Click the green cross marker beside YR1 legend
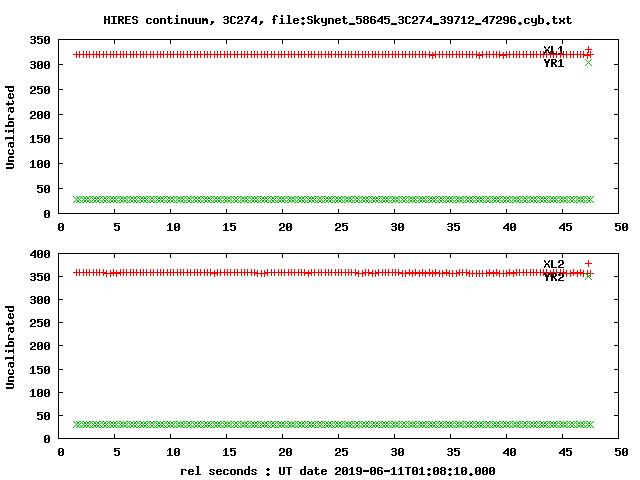The width and height of the screenshot is (640, 480). 588,62
